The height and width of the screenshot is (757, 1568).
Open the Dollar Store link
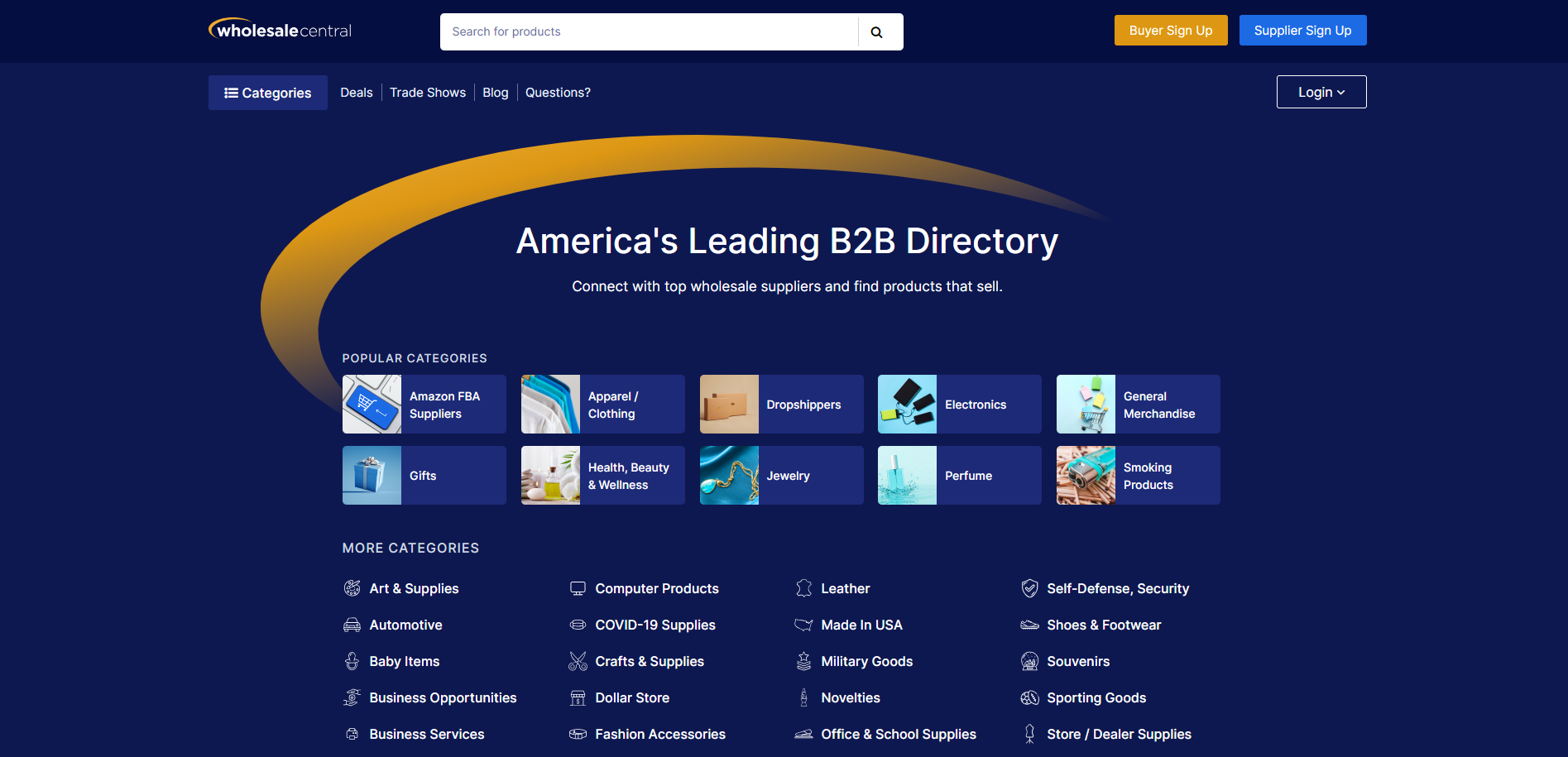632,697
